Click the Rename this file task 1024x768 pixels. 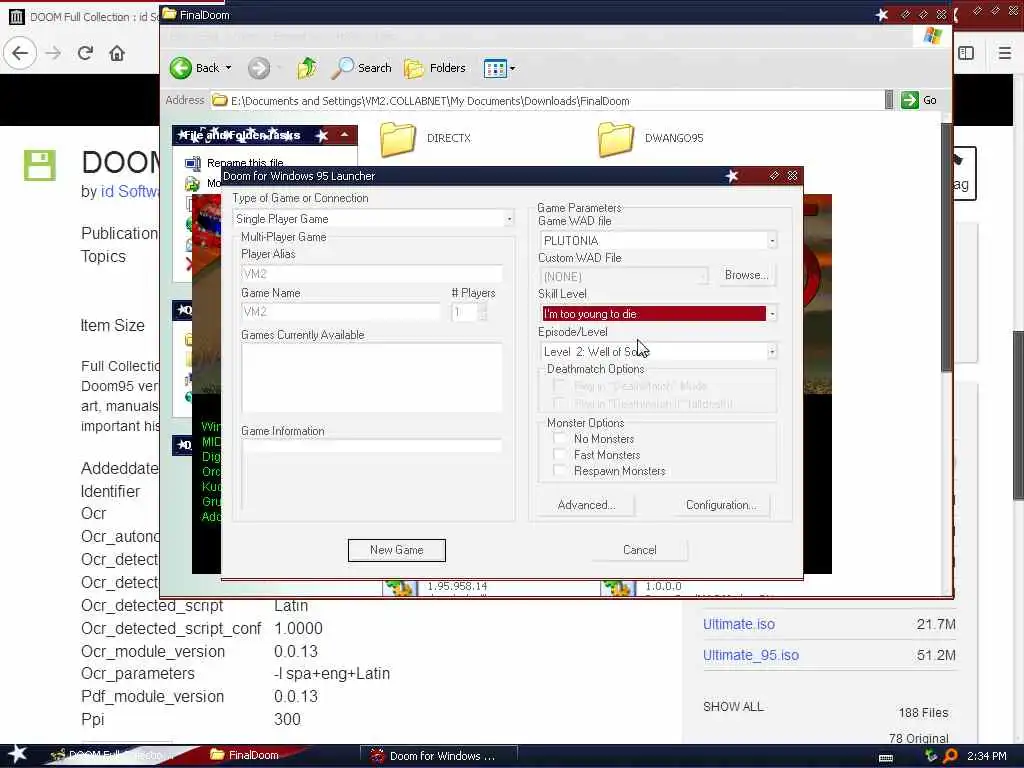coord(245,163)
